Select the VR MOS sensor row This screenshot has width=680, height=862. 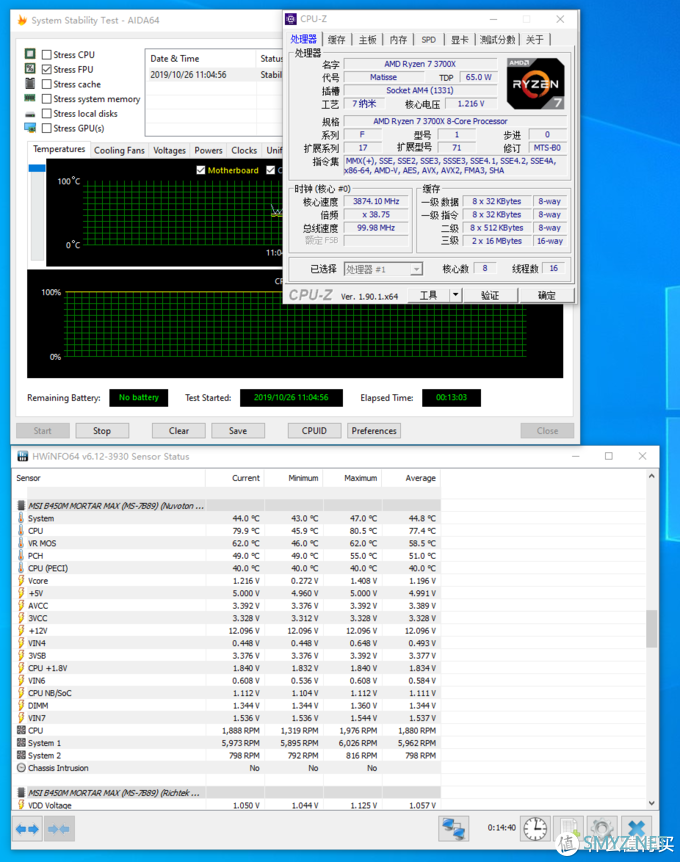tap(227, 543)
